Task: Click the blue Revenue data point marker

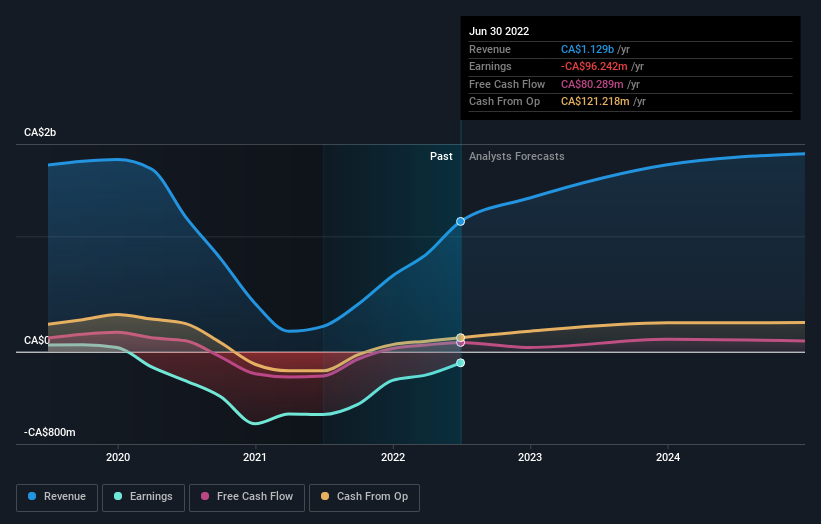Action: (x=460, y=221)
